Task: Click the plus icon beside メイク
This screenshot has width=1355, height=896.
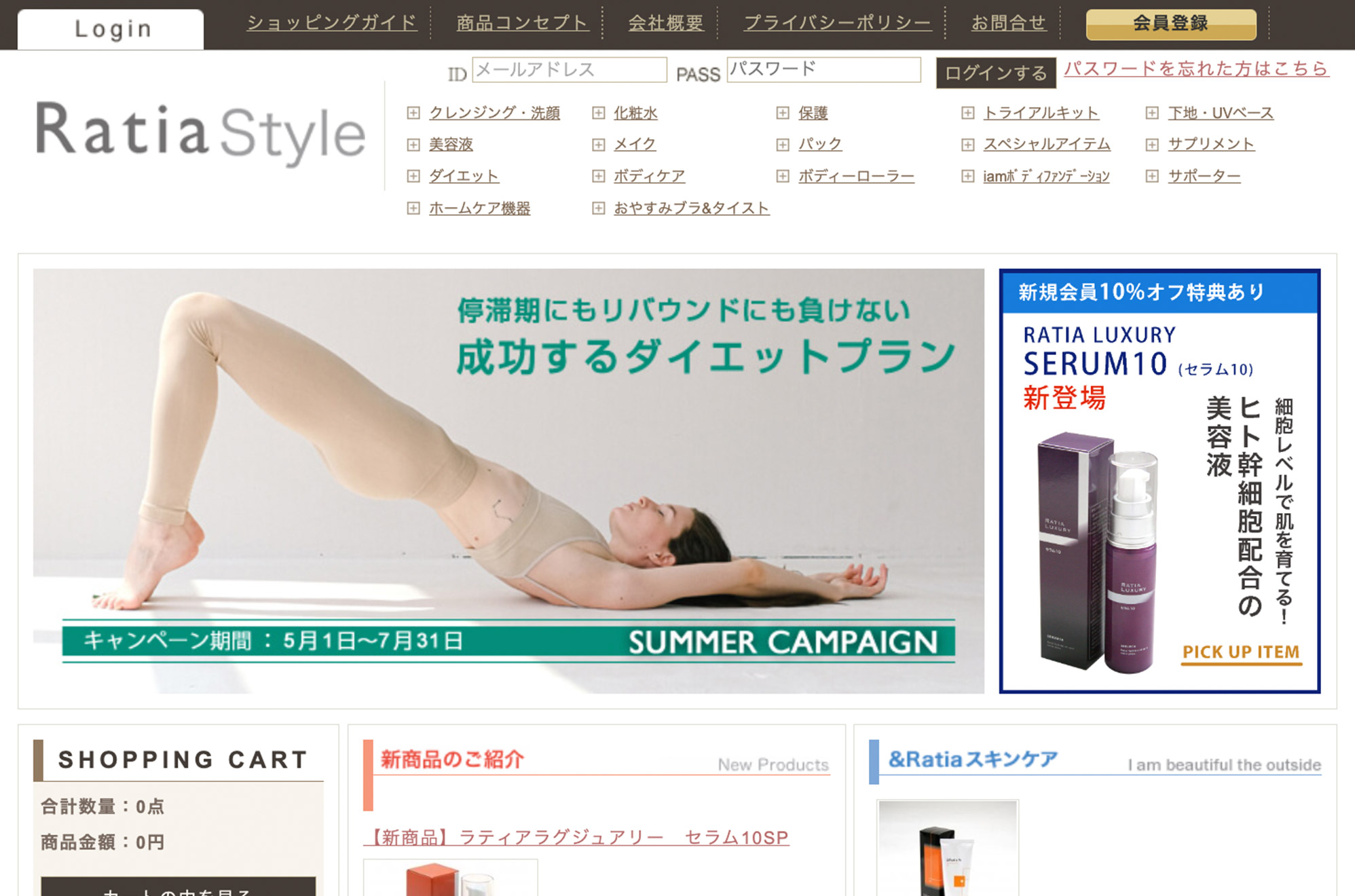Action: pyautogui.click(x=598, y=145)
